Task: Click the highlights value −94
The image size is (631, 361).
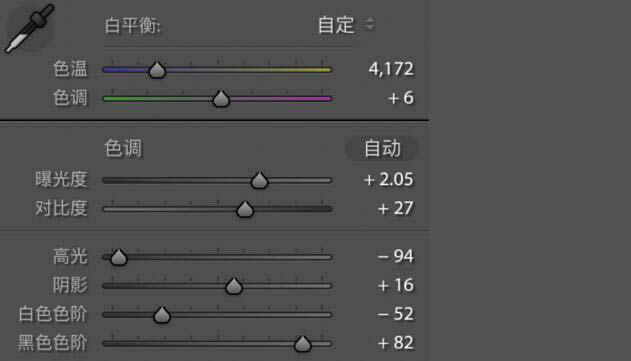Action: [x=396, y=256]
